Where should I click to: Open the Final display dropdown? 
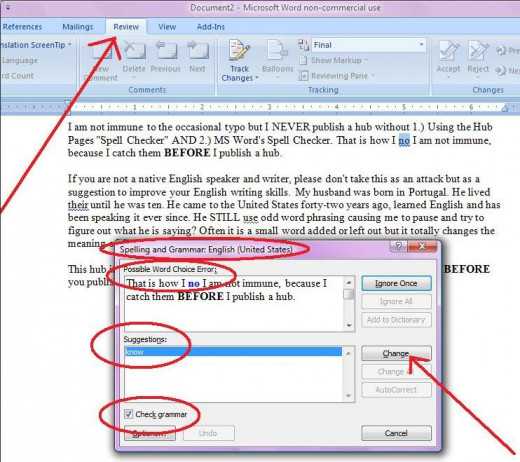coord(421,45)
